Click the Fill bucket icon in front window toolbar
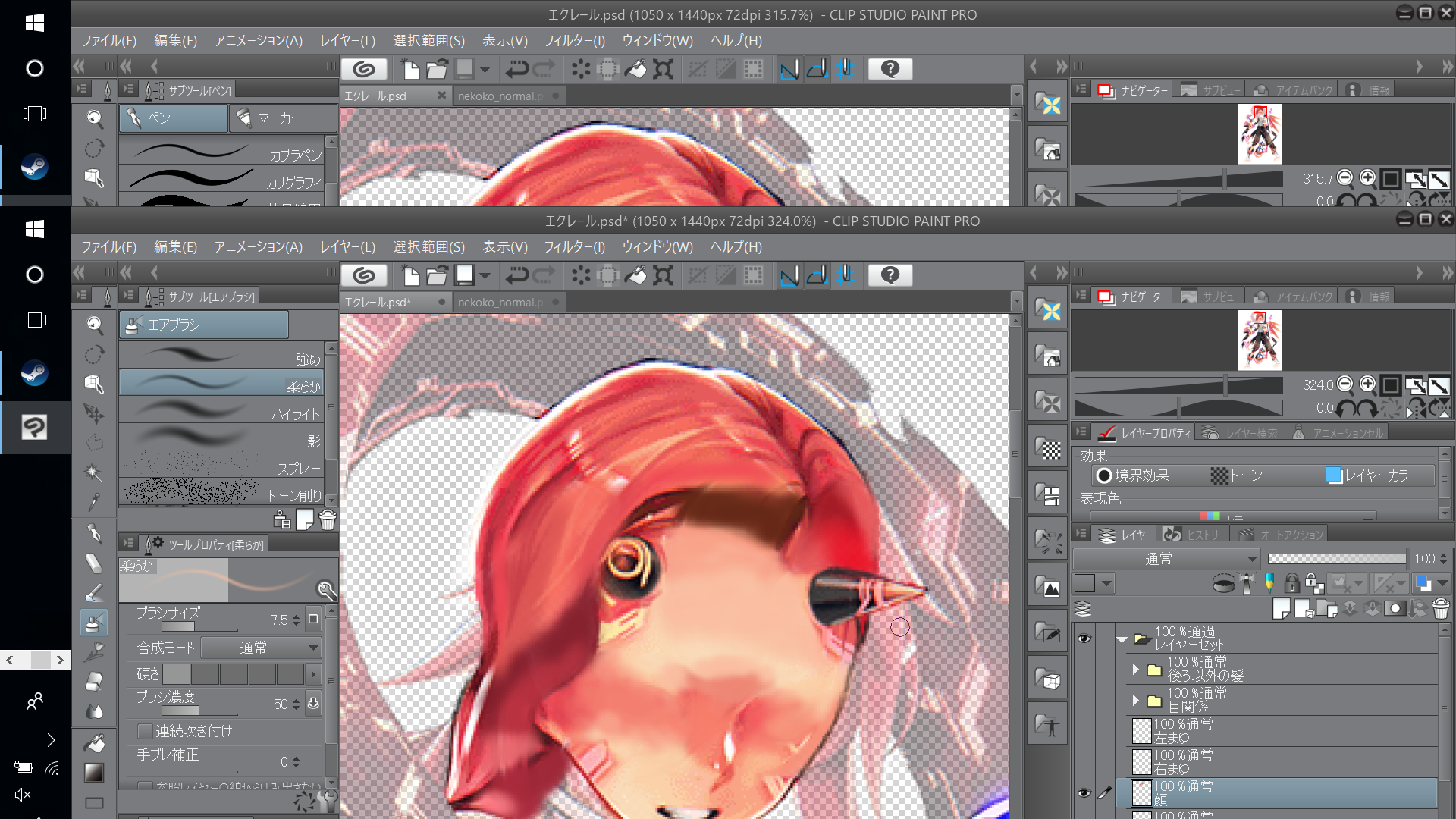The image size is (1456, 819). tap(635, 275)
